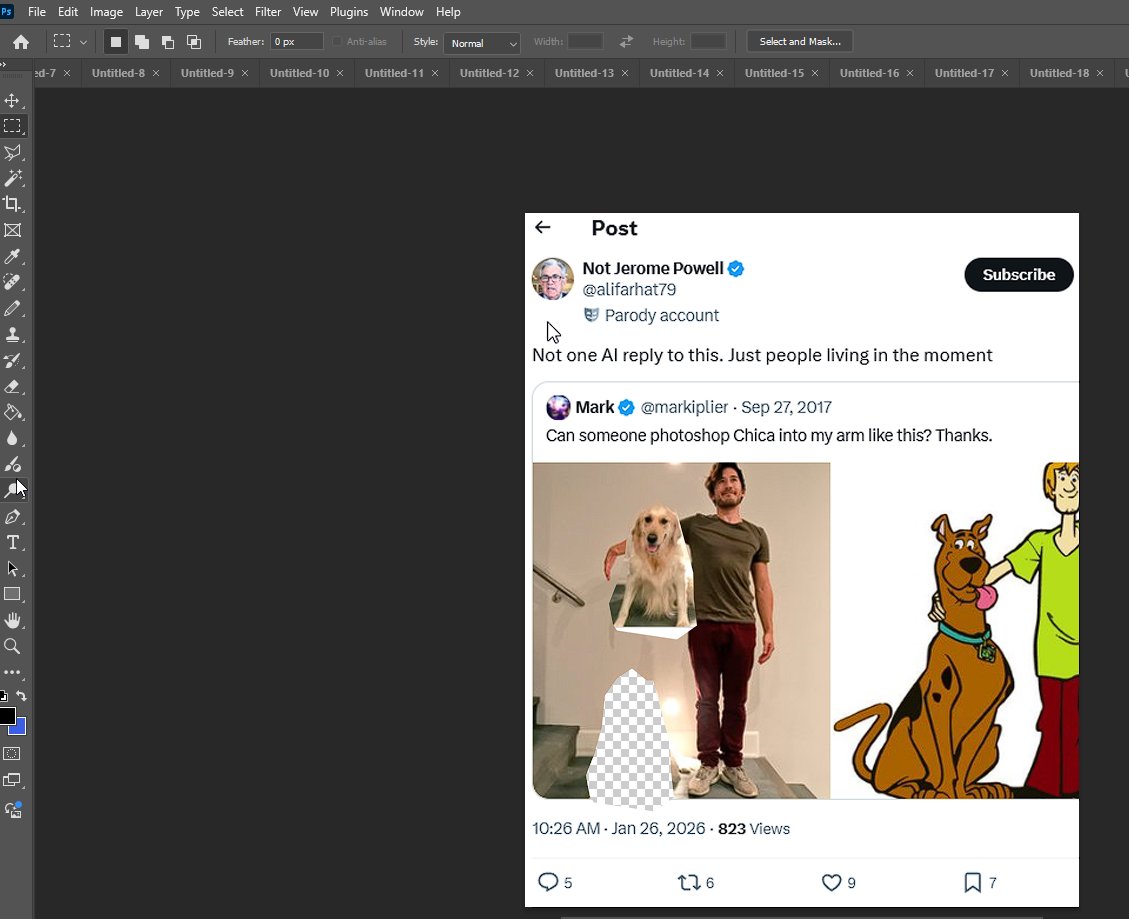Select the Crop tool
The width and height of the screenshot is (1129, 919).
(x=12, y=204)
